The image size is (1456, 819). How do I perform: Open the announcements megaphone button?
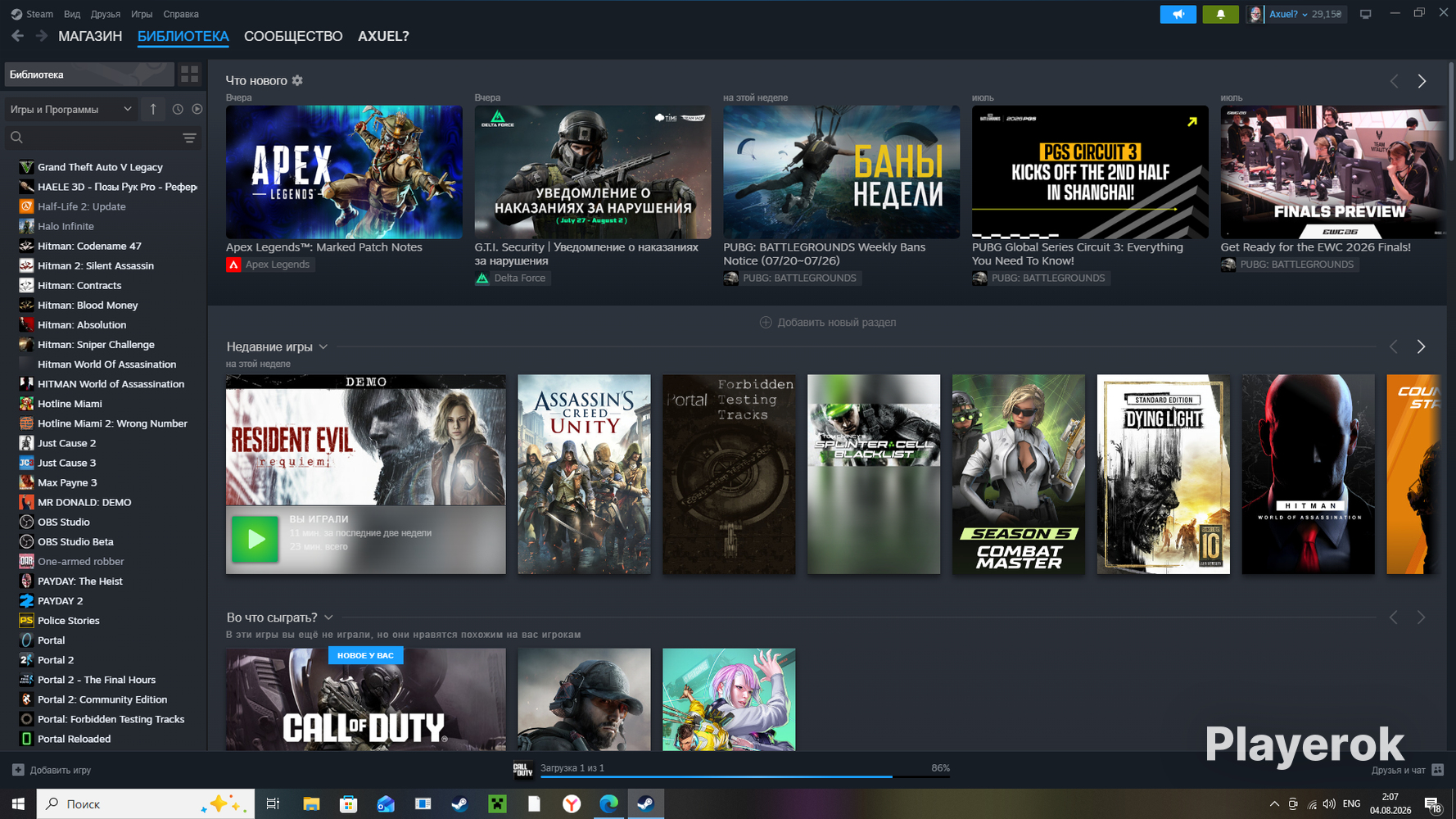coord(1178,14)
